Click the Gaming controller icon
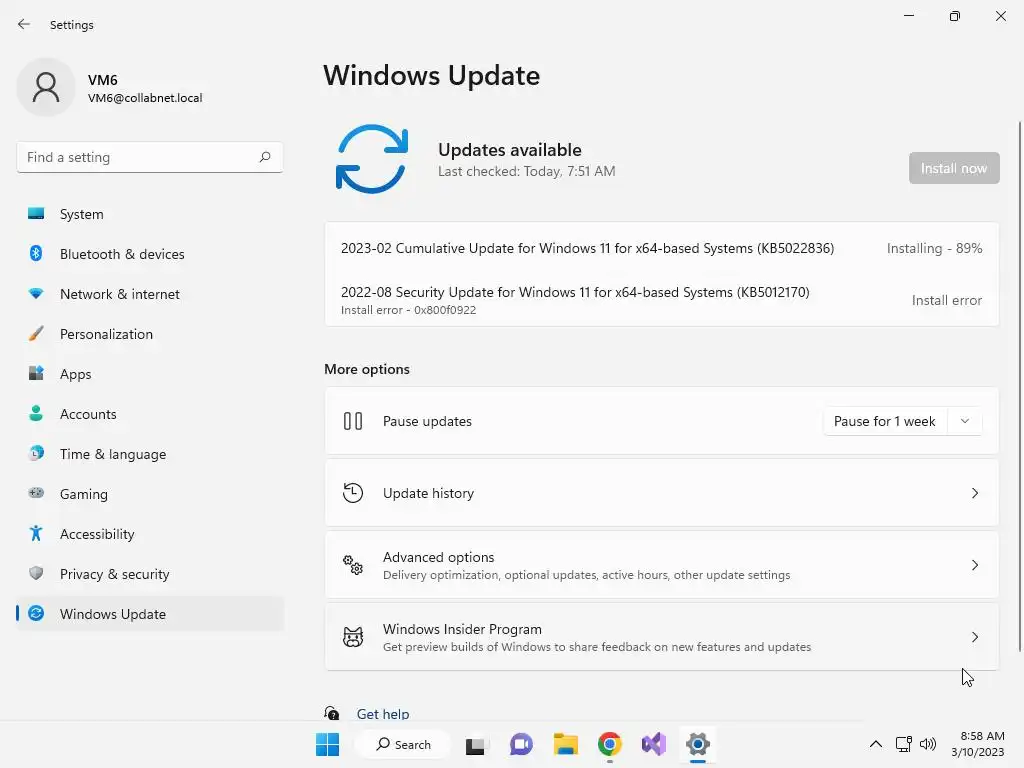The image size is (1024, 768). (36, 493)
